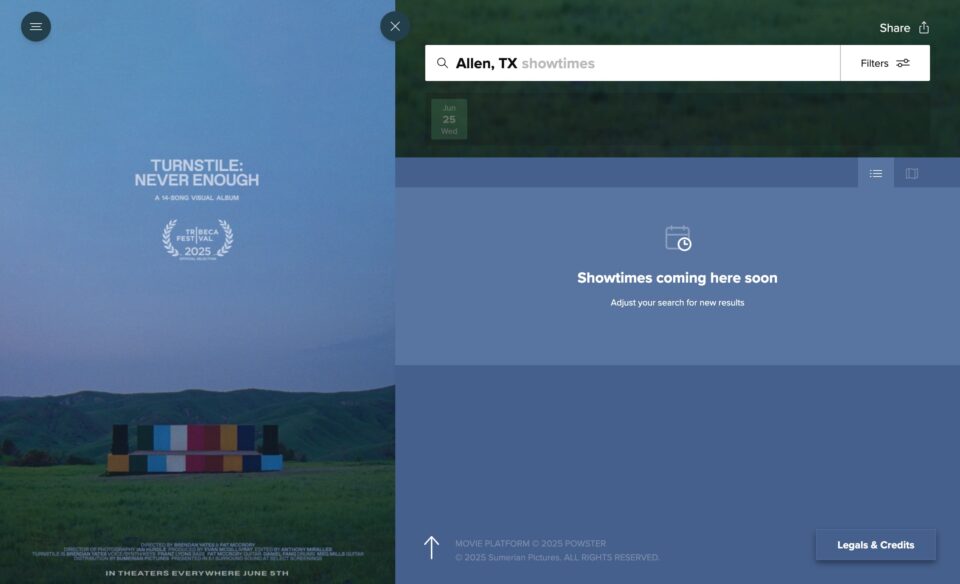Click the Adjust your search for new results text
Screen dimensions: 960x584
coord(677,302)
